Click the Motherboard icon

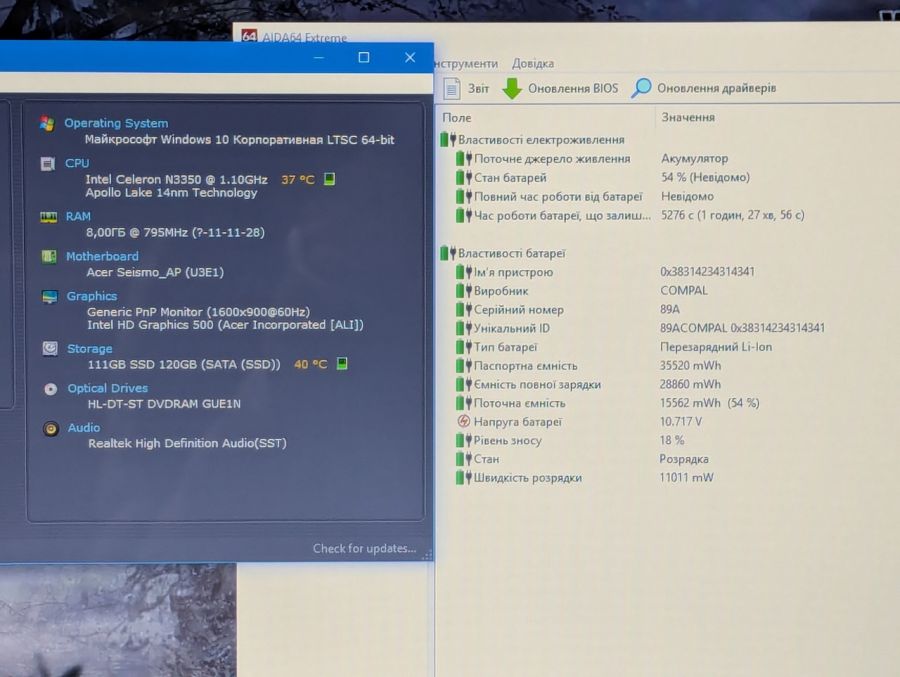(x=49, y=257)
